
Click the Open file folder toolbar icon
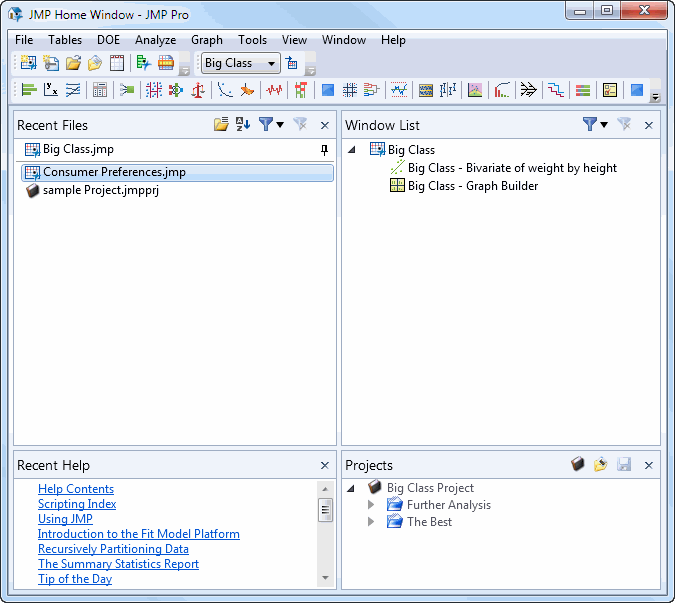tap(73, 63)
